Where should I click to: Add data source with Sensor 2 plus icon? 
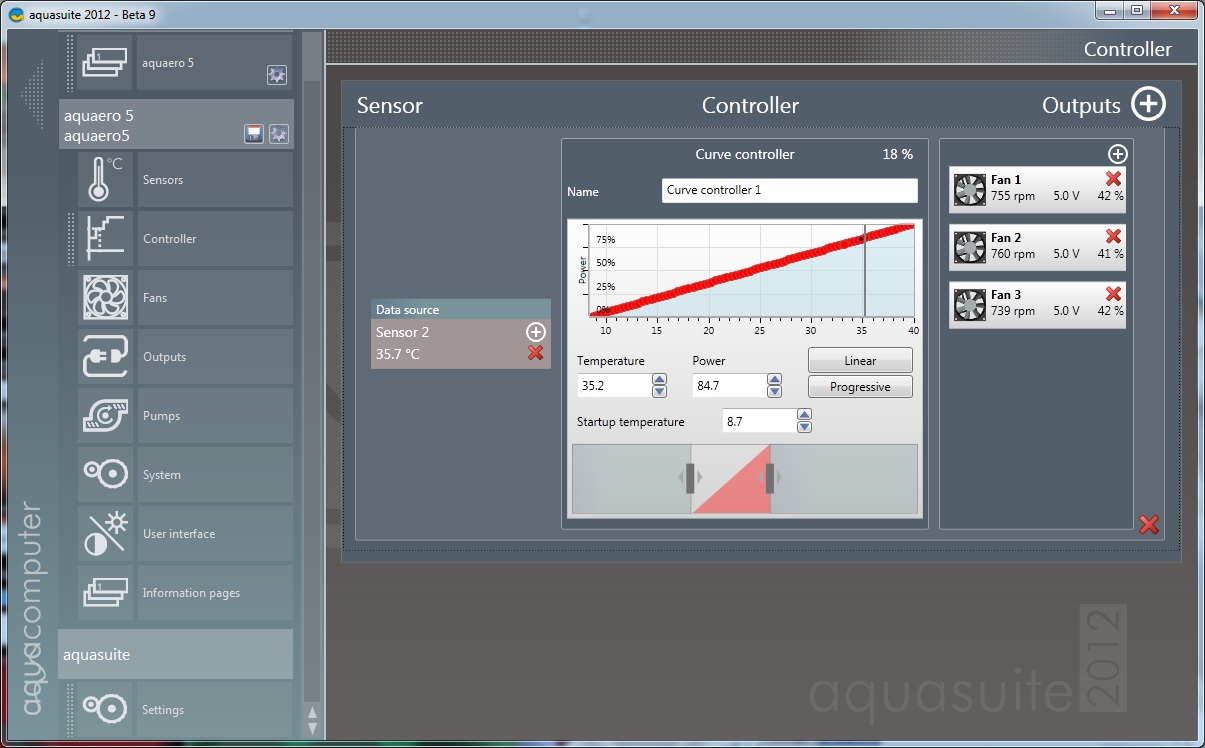[536, 332]
